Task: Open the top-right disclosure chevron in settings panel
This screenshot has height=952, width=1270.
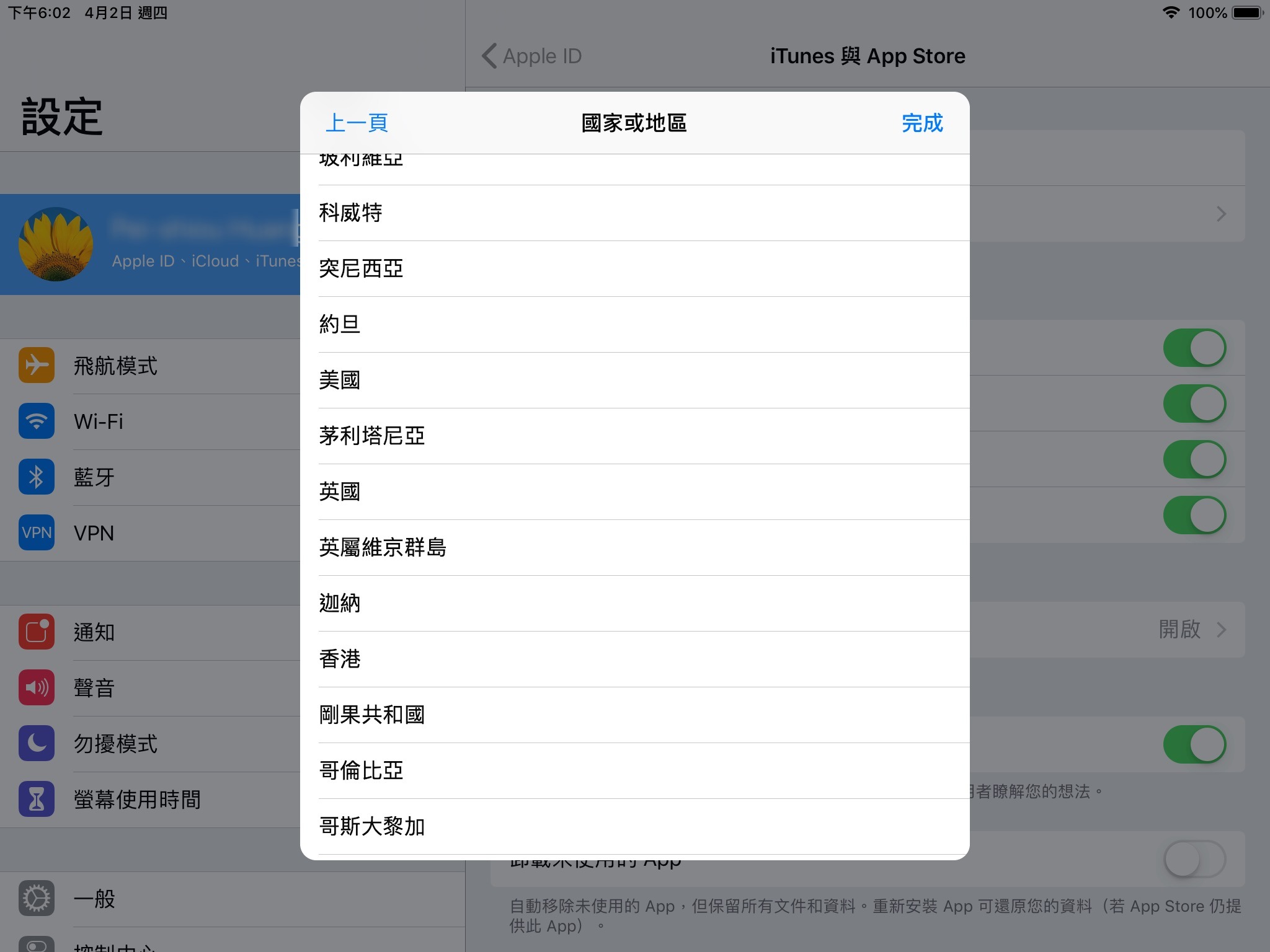Action: pos(1221,214)
